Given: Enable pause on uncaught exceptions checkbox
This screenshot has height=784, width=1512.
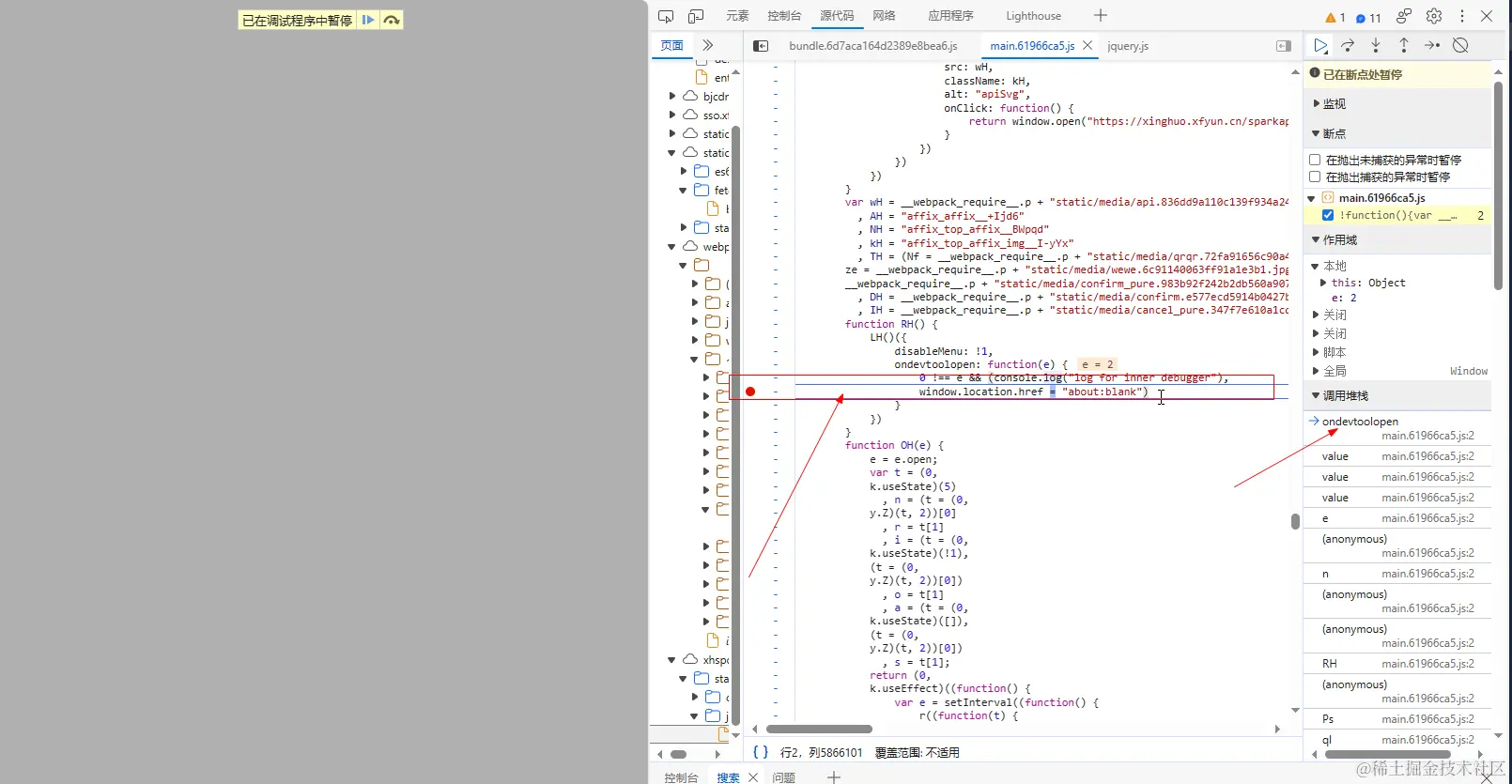Looking at the screenshot, I should pyautogui.click(x=1315, y=161).
